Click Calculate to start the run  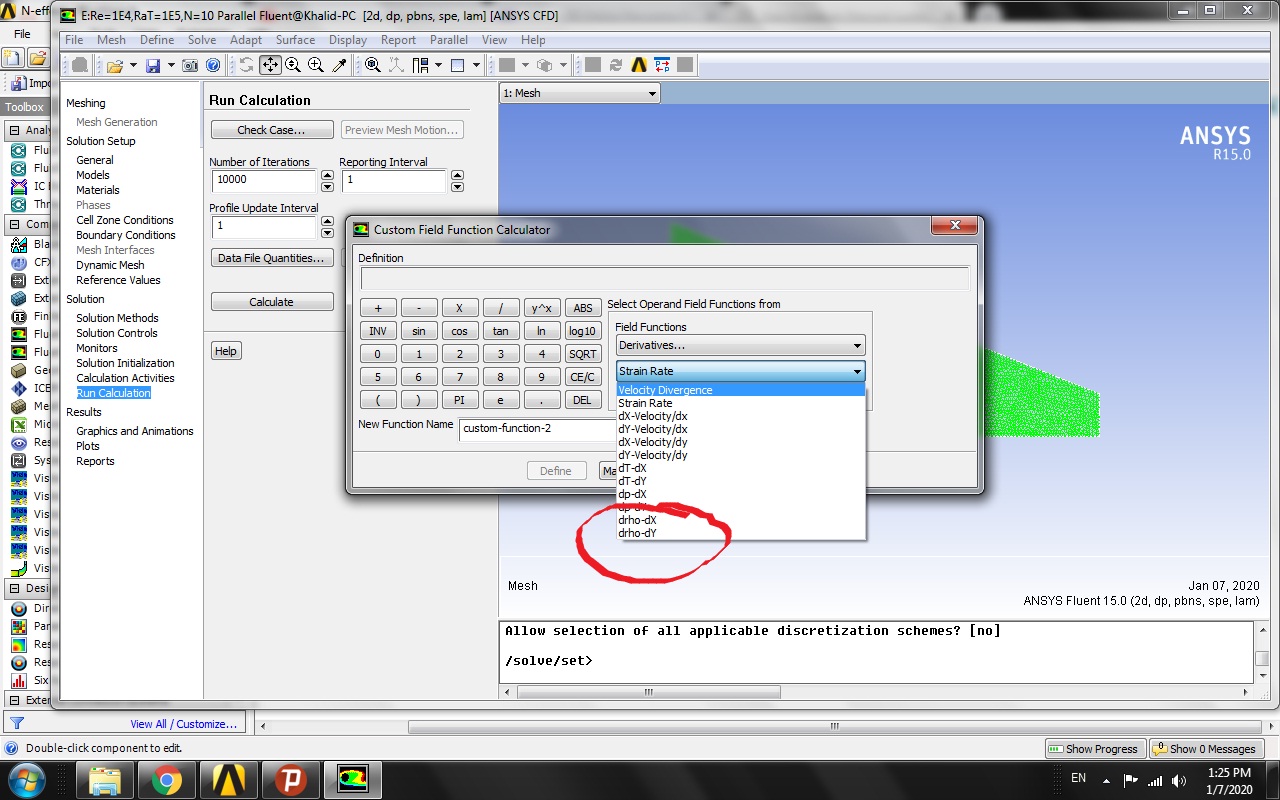(x=271, y=301)
